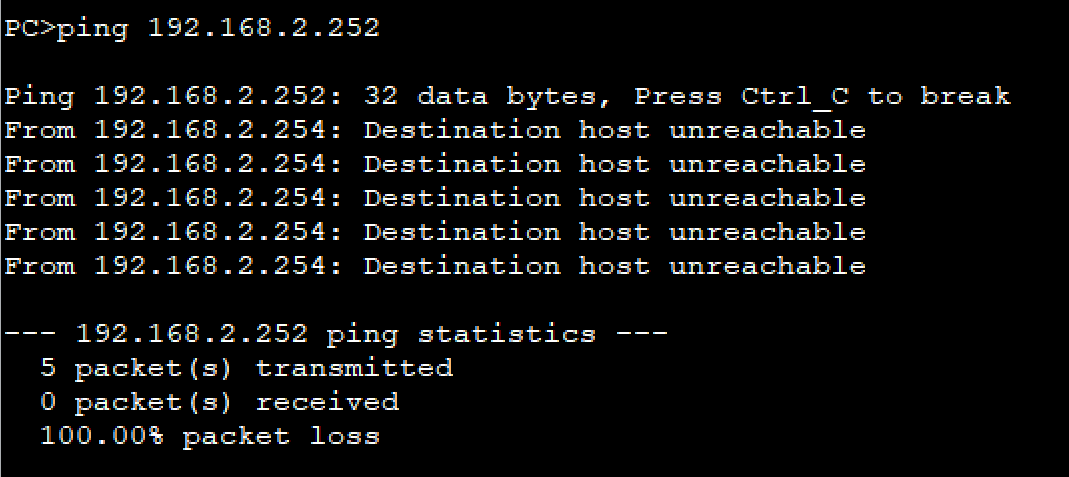Click "From" in the last From line
Screen dimensions: 1069x477
tap(39, 267)
